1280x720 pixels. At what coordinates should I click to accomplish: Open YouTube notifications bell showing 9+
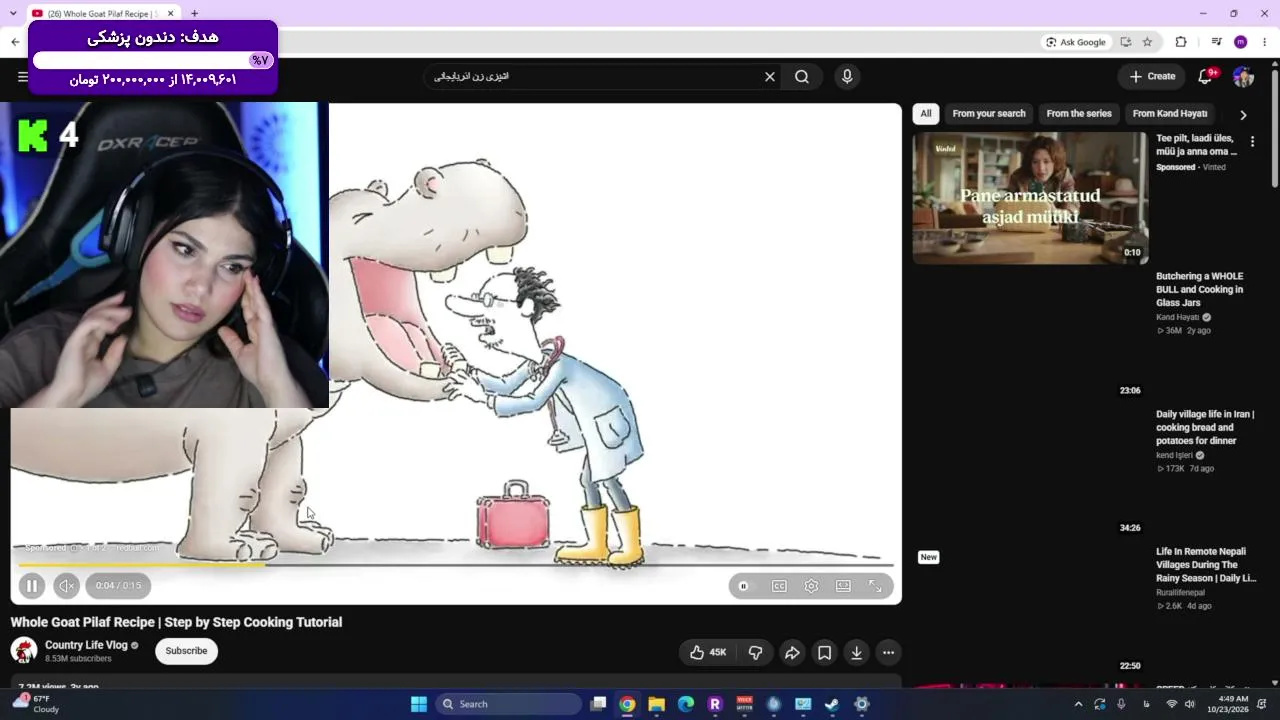1206,77
